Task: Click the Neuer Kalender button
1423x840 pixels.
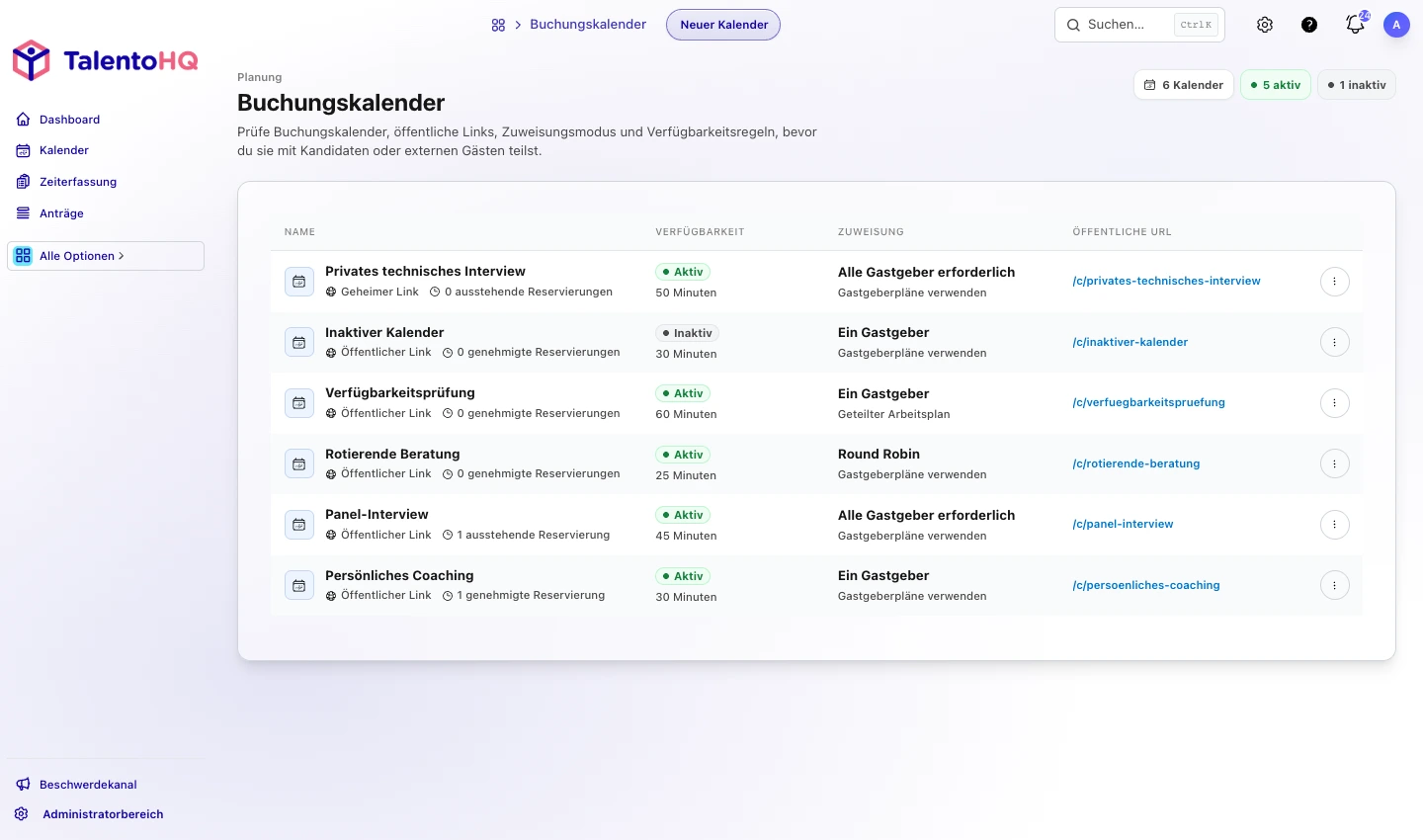Action: pos(723,25)
